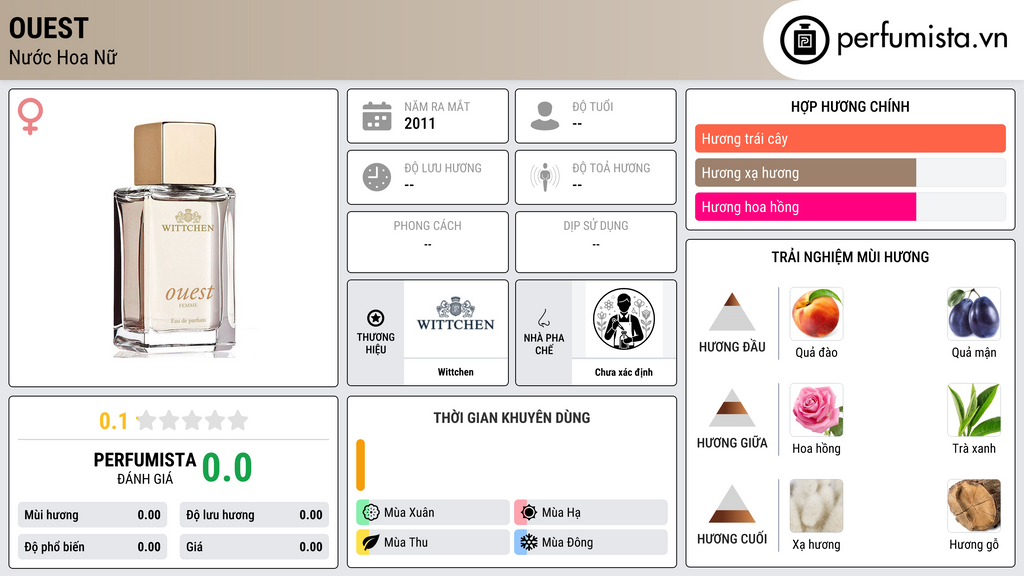Click the Phong cách style box
The height and width of the screenshot is (576, 1024).
tap(428, 242)
